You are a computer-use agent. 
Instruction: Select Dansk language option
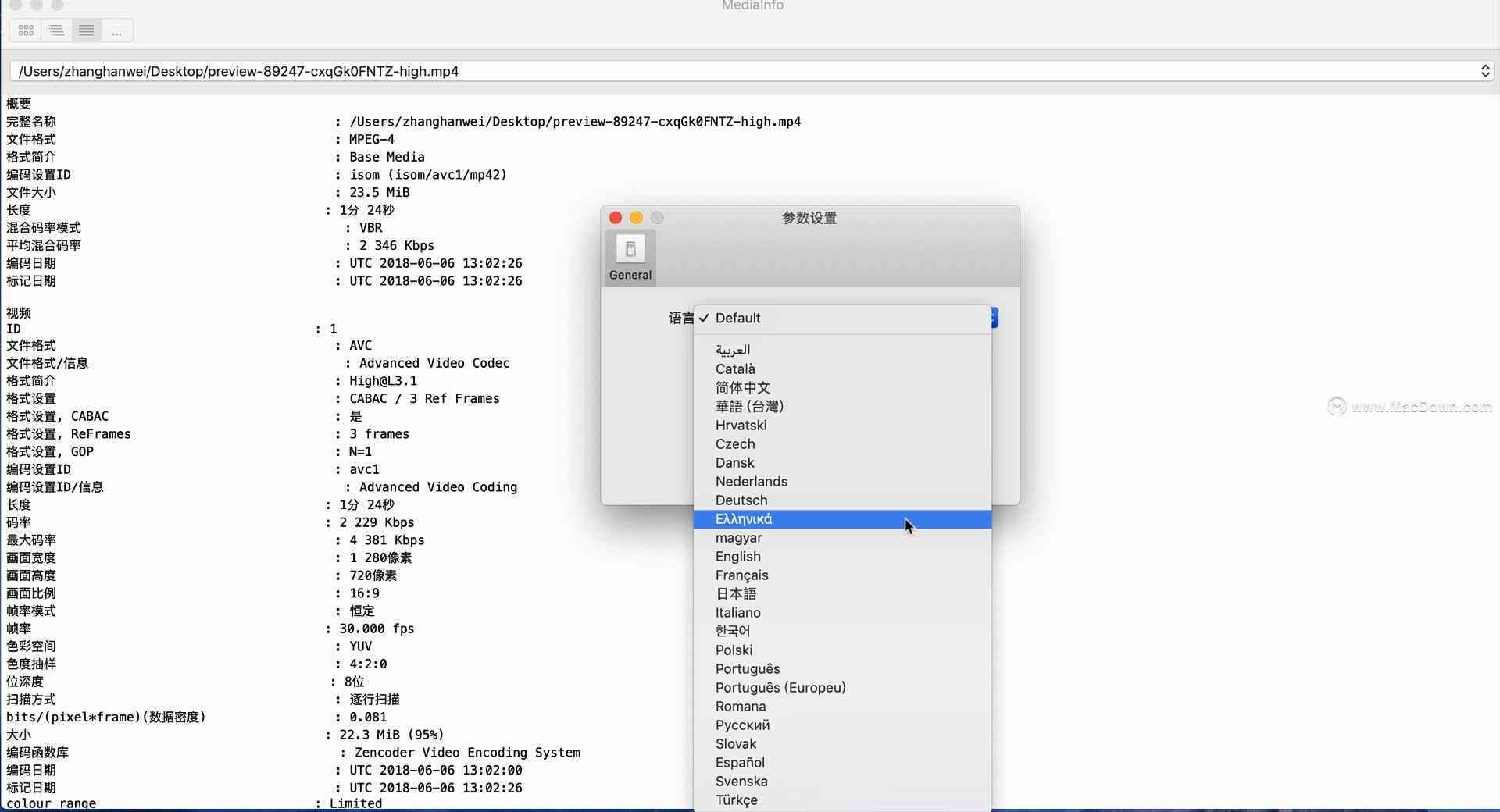click(842, 462)
